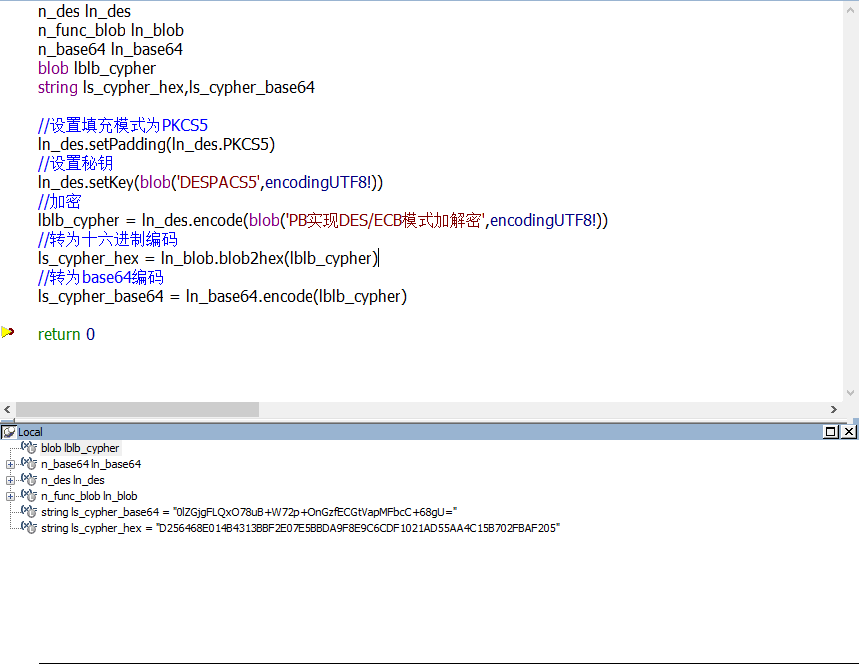This screenshot has height=664, width=859.
Task: Select the string ls_cypher_hex variable row
Action: point(300,528)
